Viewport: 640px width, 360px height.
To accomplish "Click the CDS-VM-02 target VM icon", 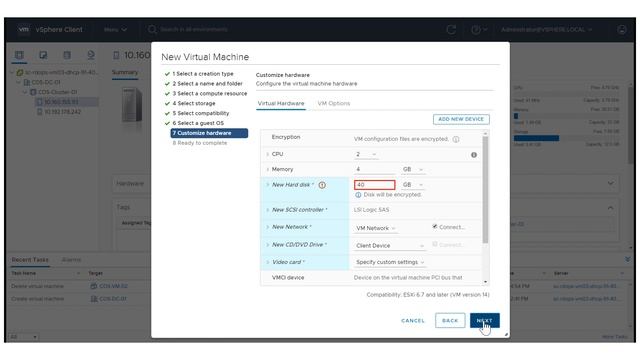I will coord(93,286).
